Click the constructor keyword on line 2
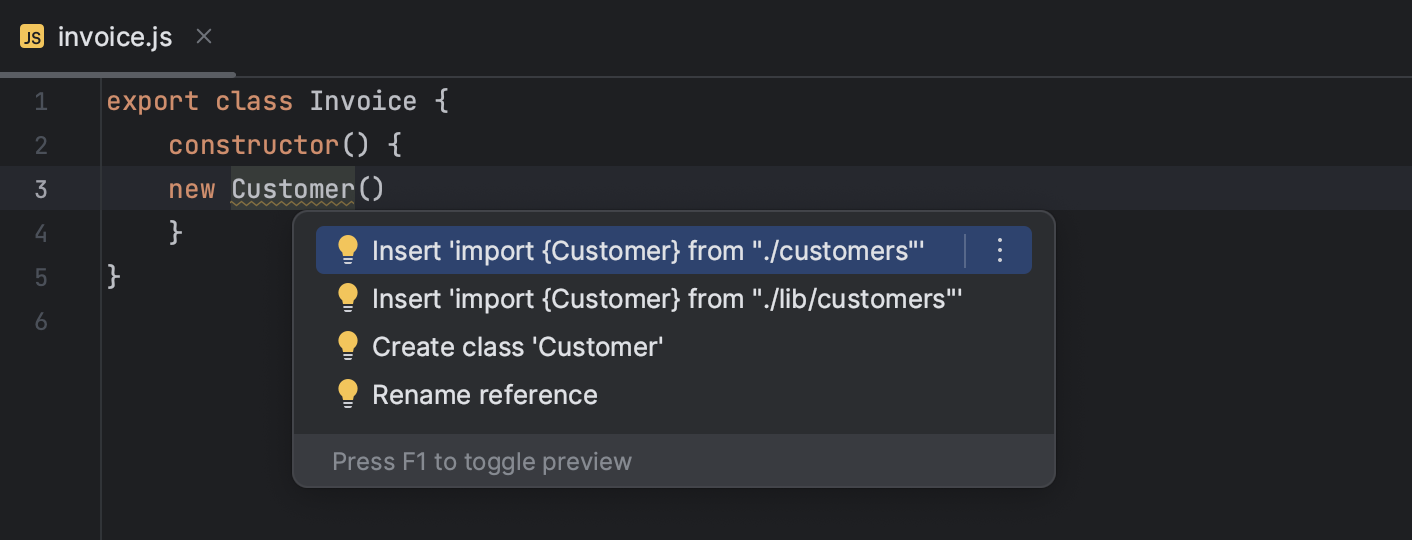The height and width of the screenshot is (540, 1412). click(x=254, y=145)
